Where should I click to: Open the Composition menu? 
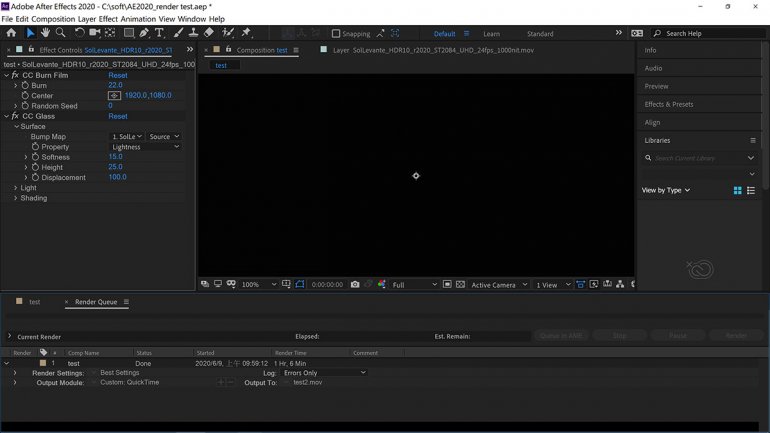53,19
